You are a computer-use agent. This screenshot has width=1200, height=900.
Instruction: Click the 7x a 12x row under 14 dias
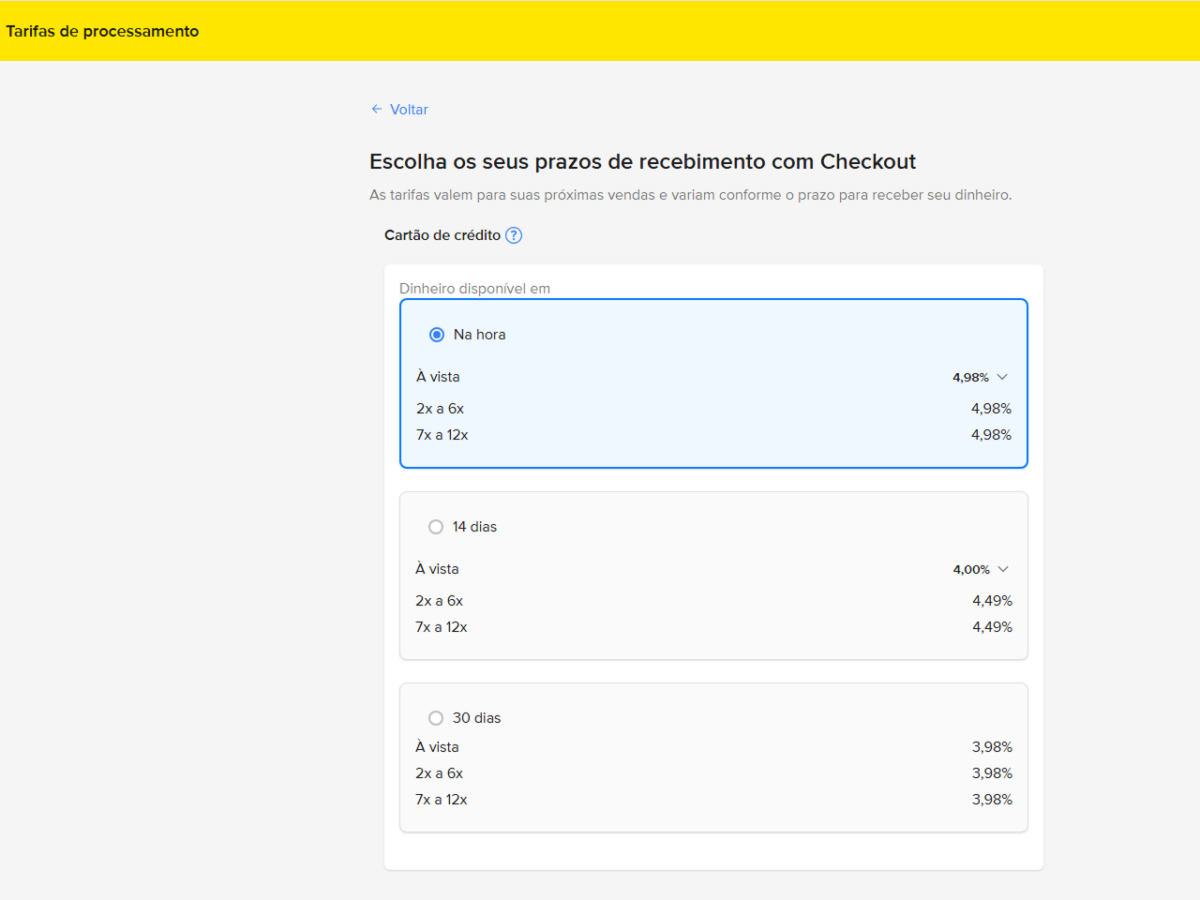441,627
